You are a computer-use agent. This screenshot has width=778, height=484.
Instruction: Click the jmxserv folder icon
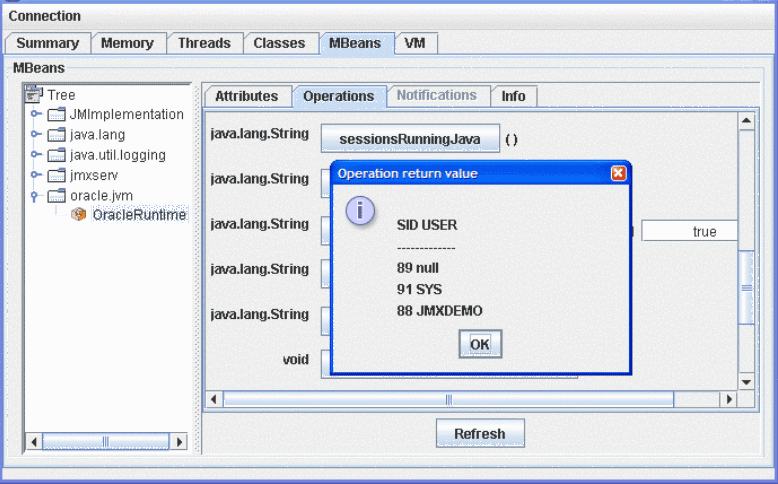click(56, 175)
